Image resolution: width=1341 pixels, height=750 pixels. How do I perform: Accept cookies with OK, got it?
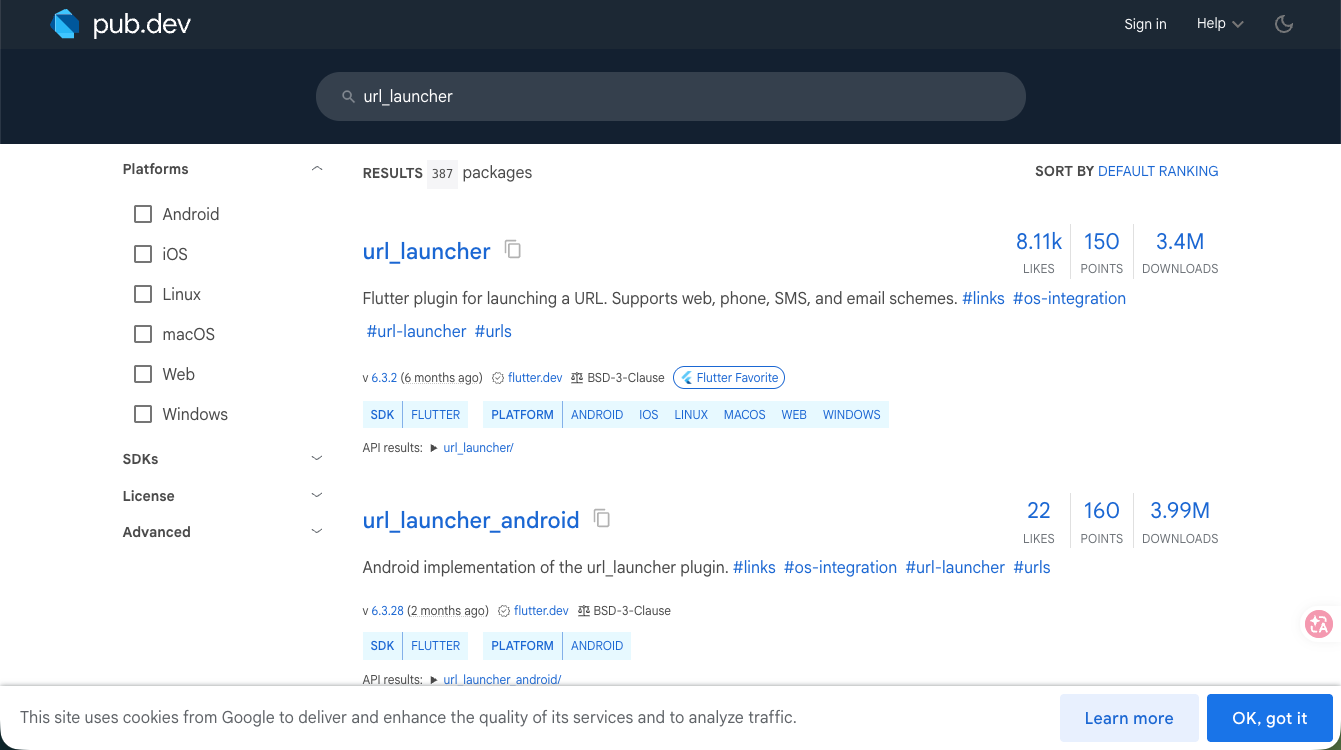coord(1270,718)
